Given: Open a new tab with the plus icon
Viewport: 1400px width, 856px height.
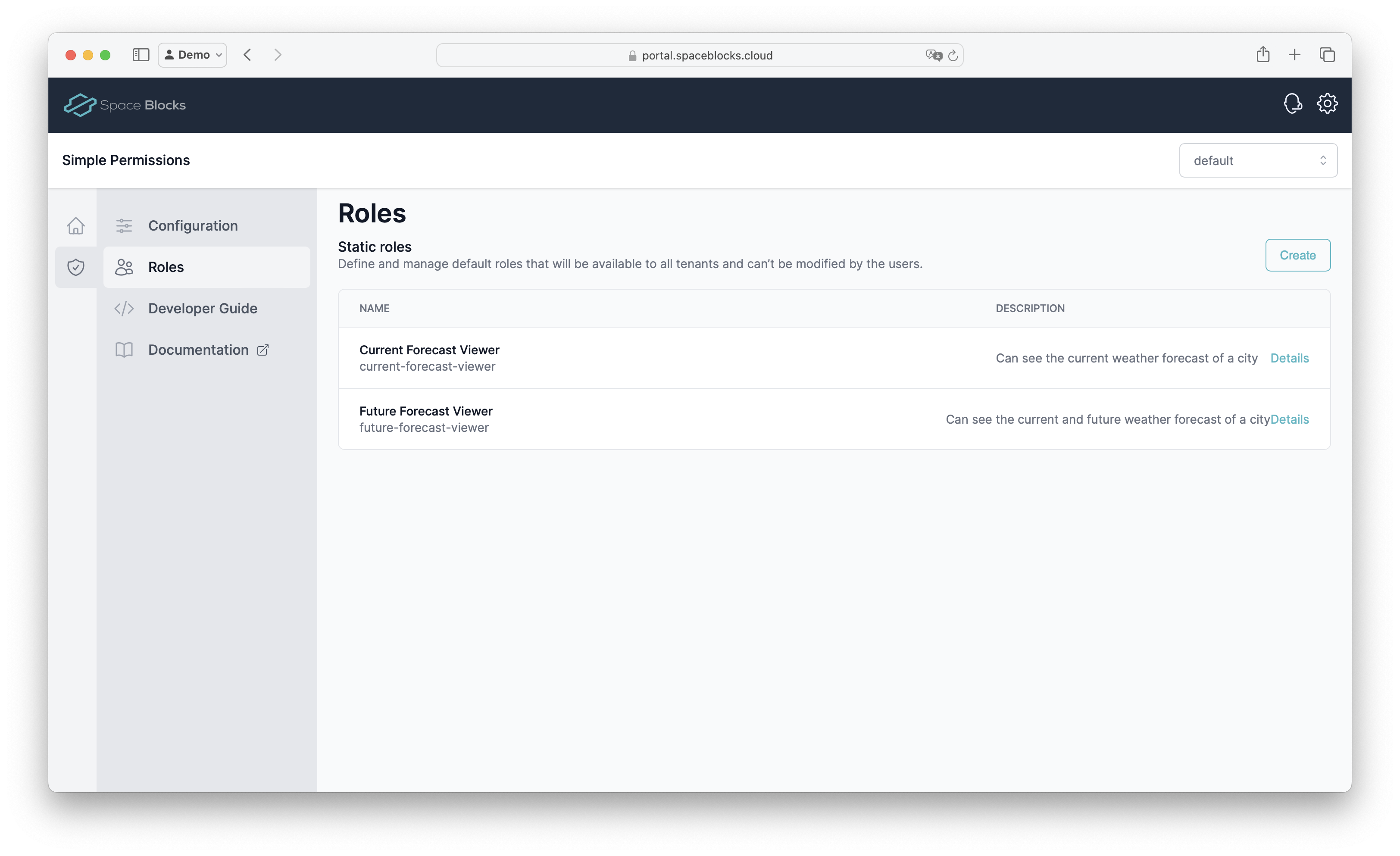Looking at the screenshot, I should [1294, 55].
